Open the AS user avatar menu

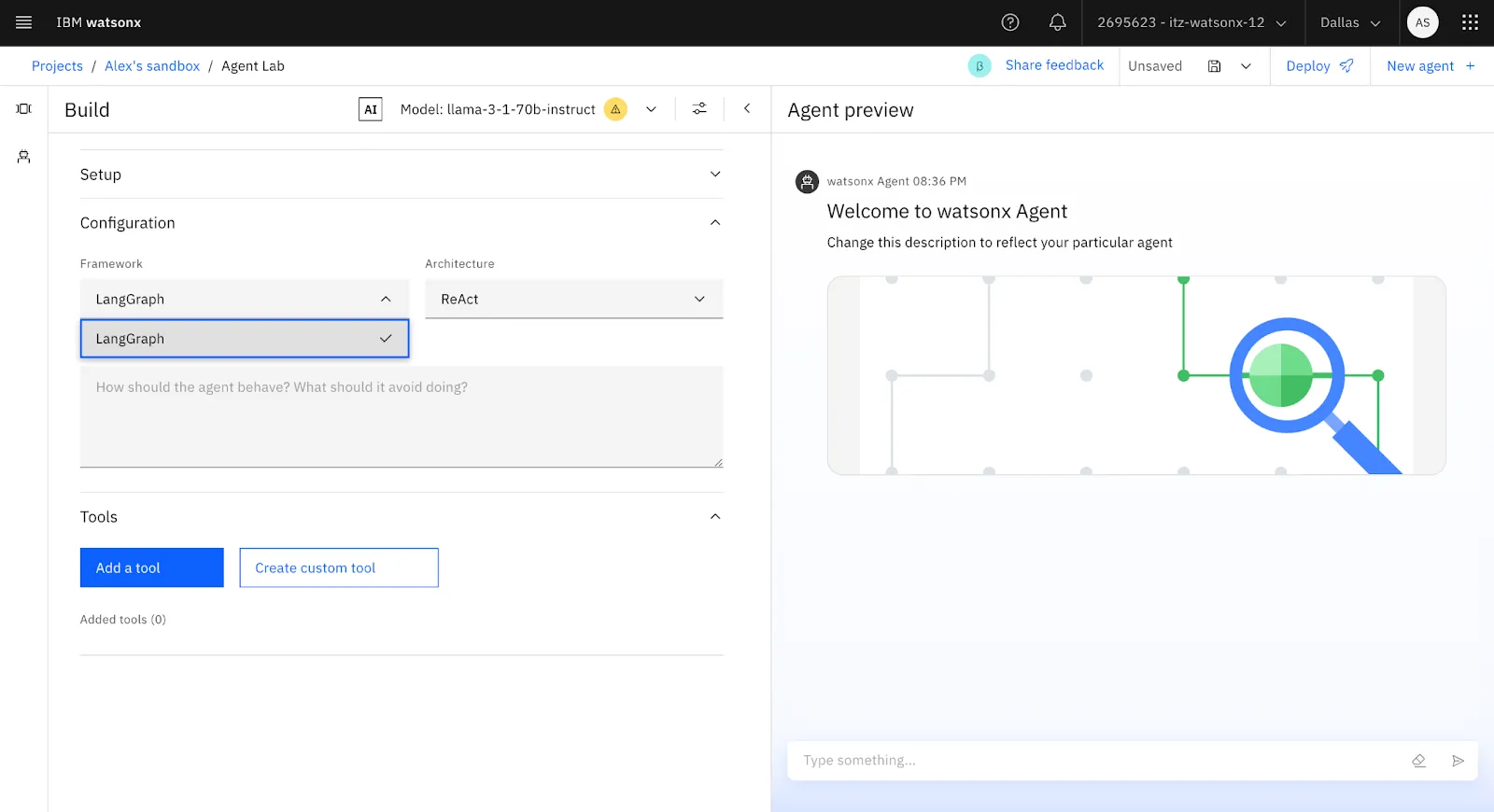1422,22
